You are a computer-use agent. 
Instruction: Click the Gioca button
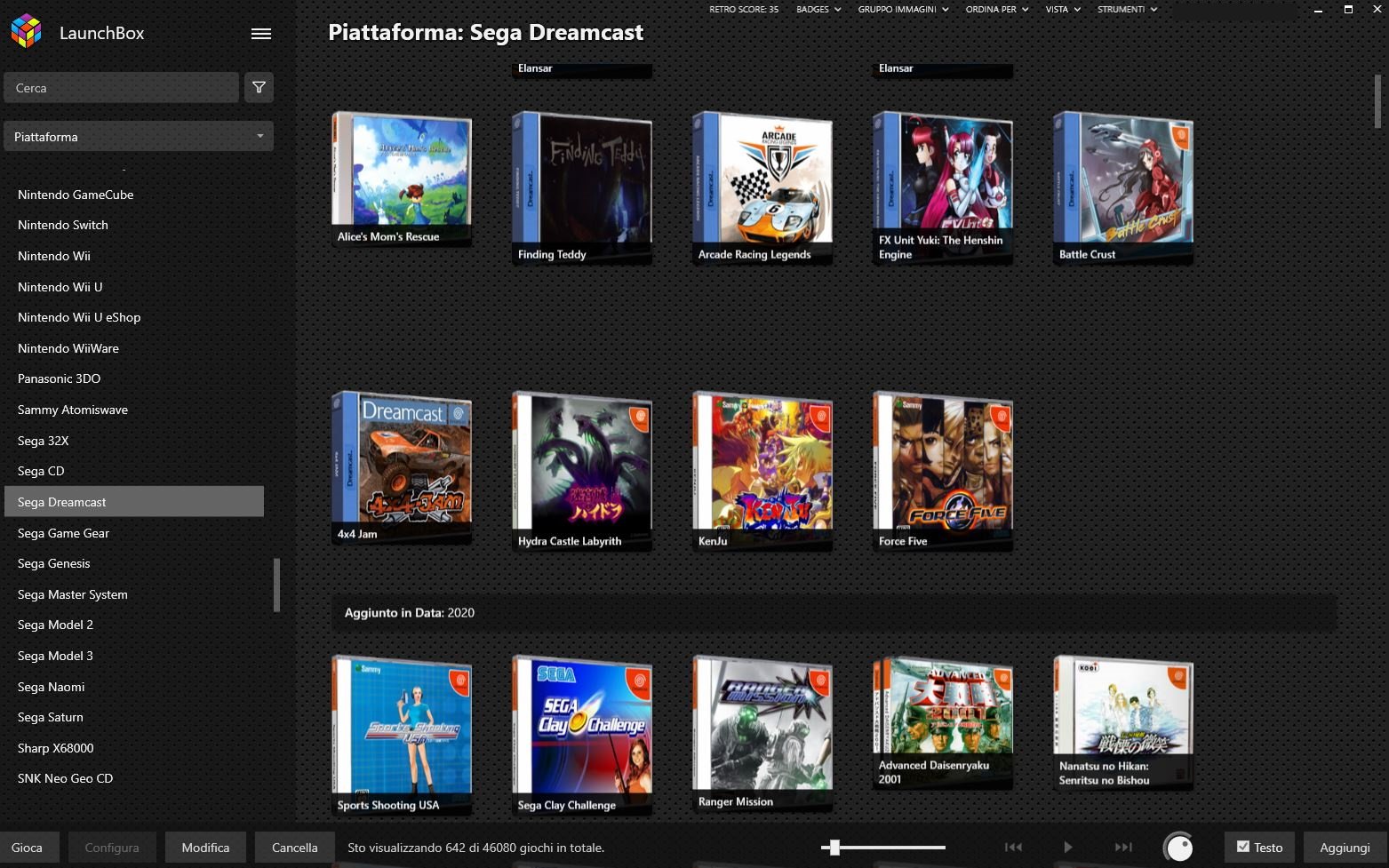point(27,848)
